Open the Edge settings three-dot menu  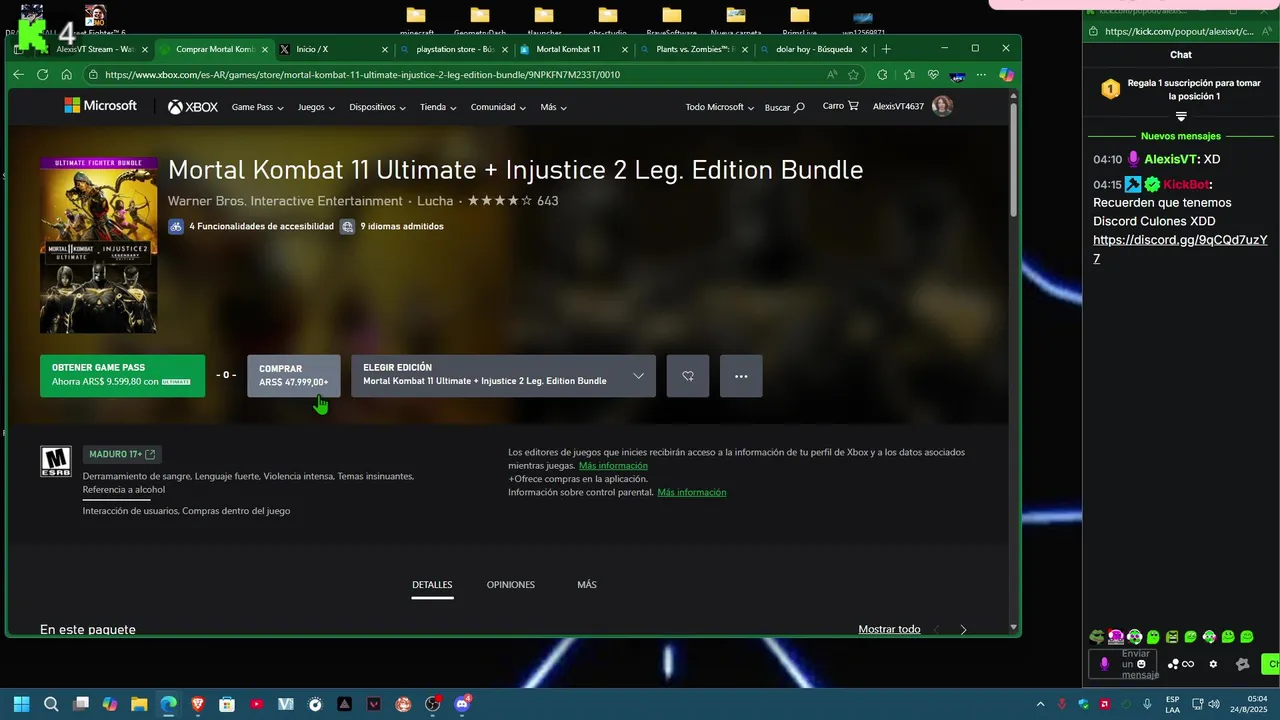pyautogui.click(x=982, y=75)
